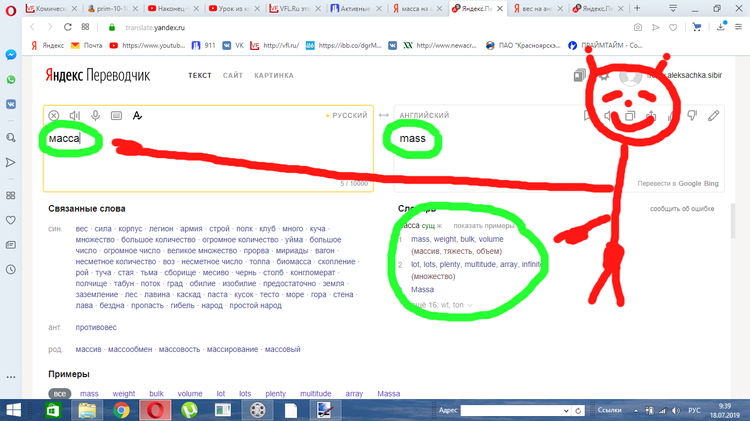Image resolution: width=750 pixels, height=421 pixels.
Task: Translate with Bing link
Action: click(x=711, y=184)
